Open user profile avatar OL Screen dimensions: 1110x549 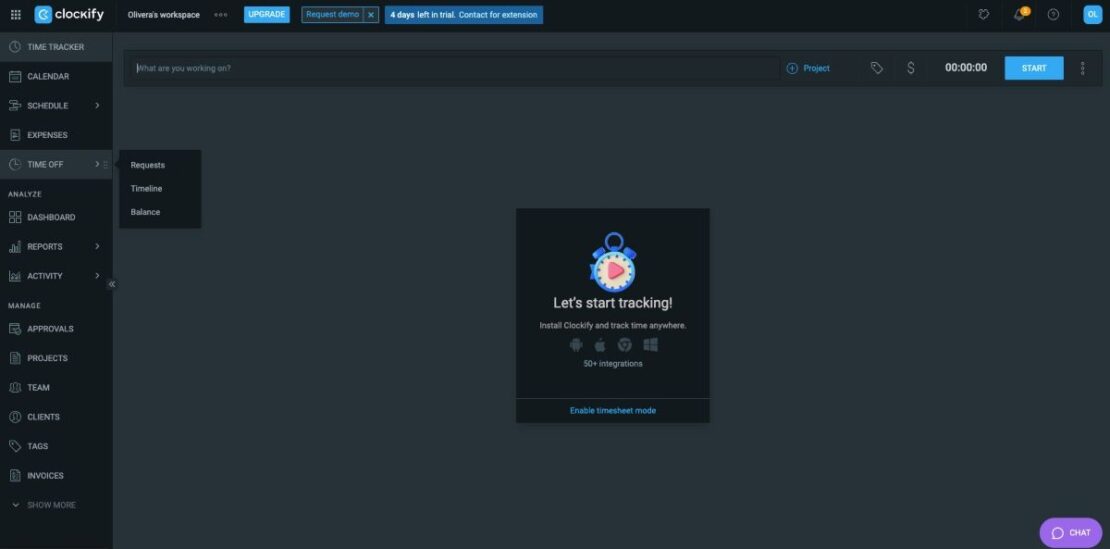pyautogui.click(x=1091, y=15)
